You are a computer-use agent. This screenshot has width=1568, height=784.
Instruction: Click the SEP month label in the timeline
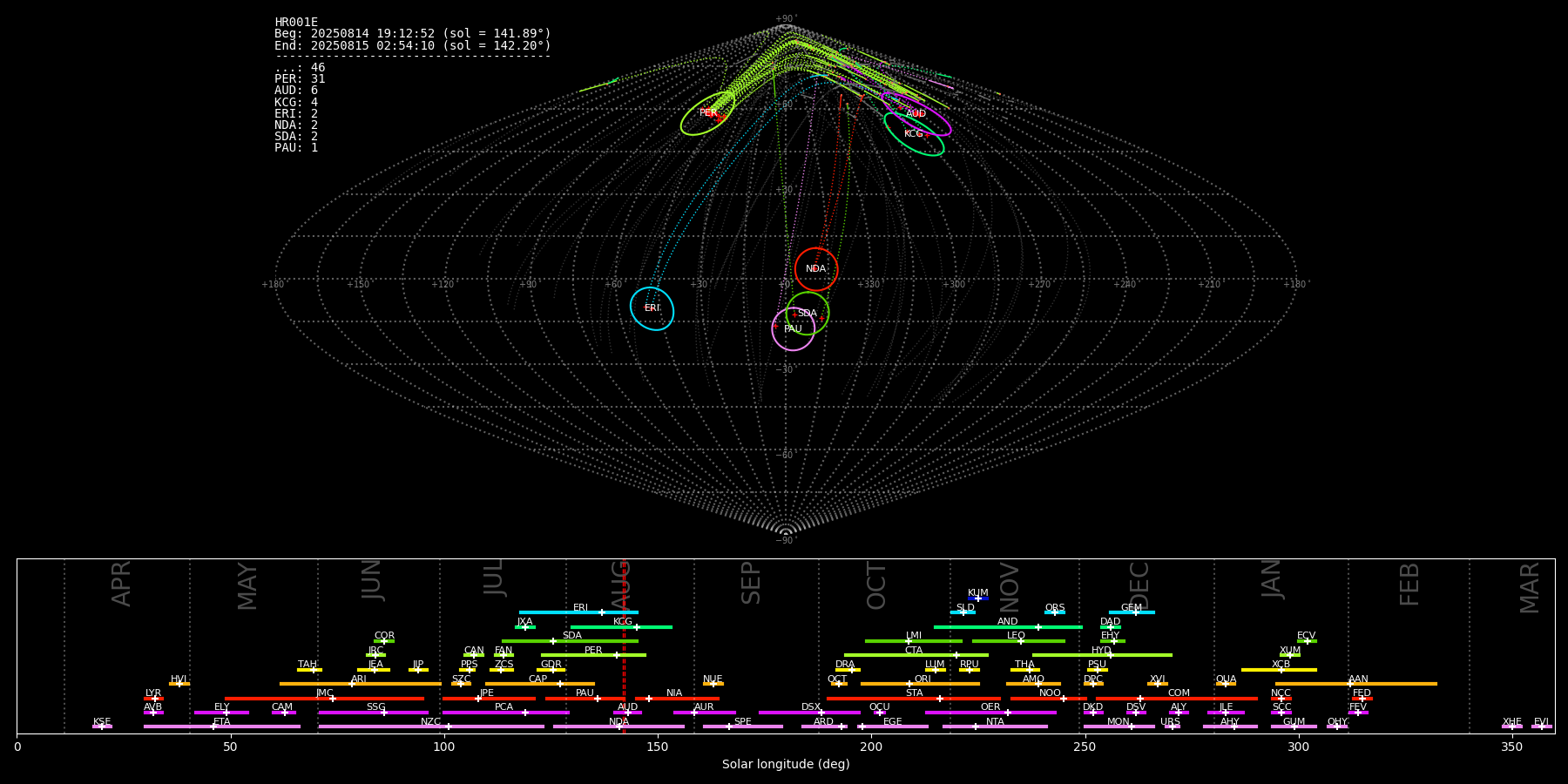751,583
